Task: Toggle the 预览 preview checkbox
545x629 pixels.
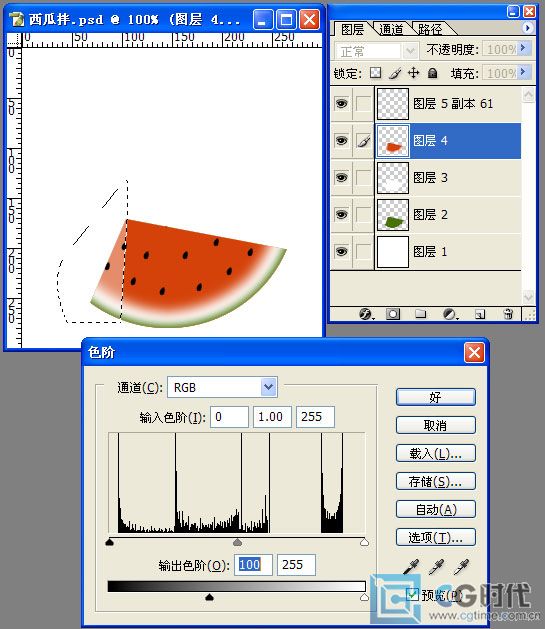Action: 412,594
